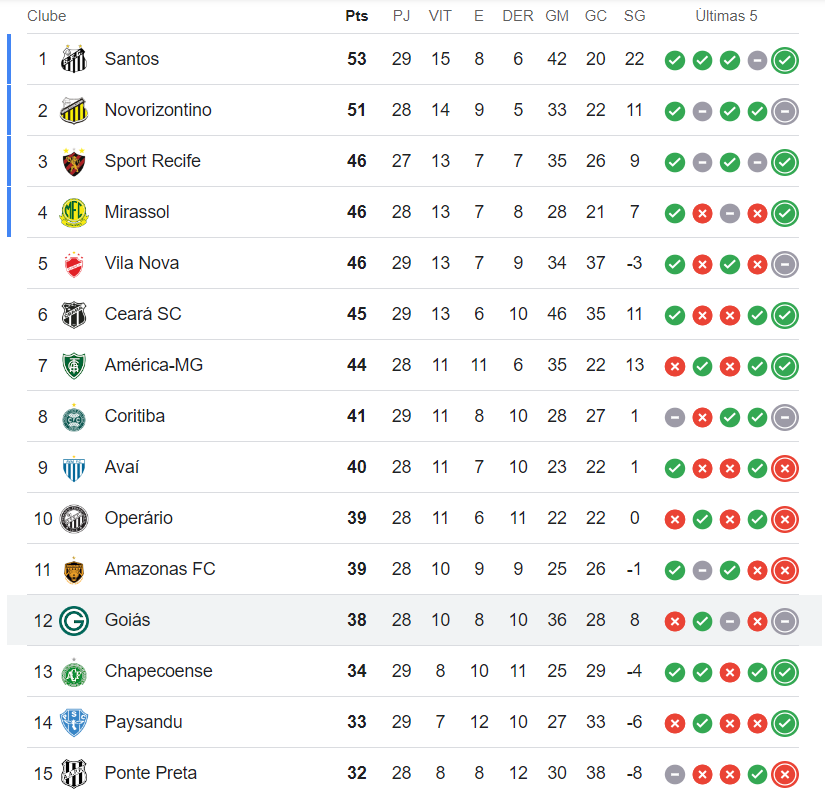Click the SG column header
Image resolution: width=825 pixels, height=794 pixels.
click(634, 16)
